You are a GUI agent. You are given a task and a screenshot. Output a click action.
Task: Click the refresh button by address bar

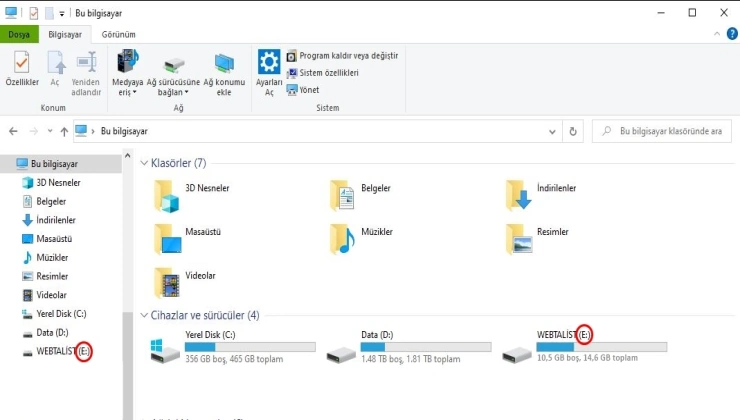click(x=572, y=131)
